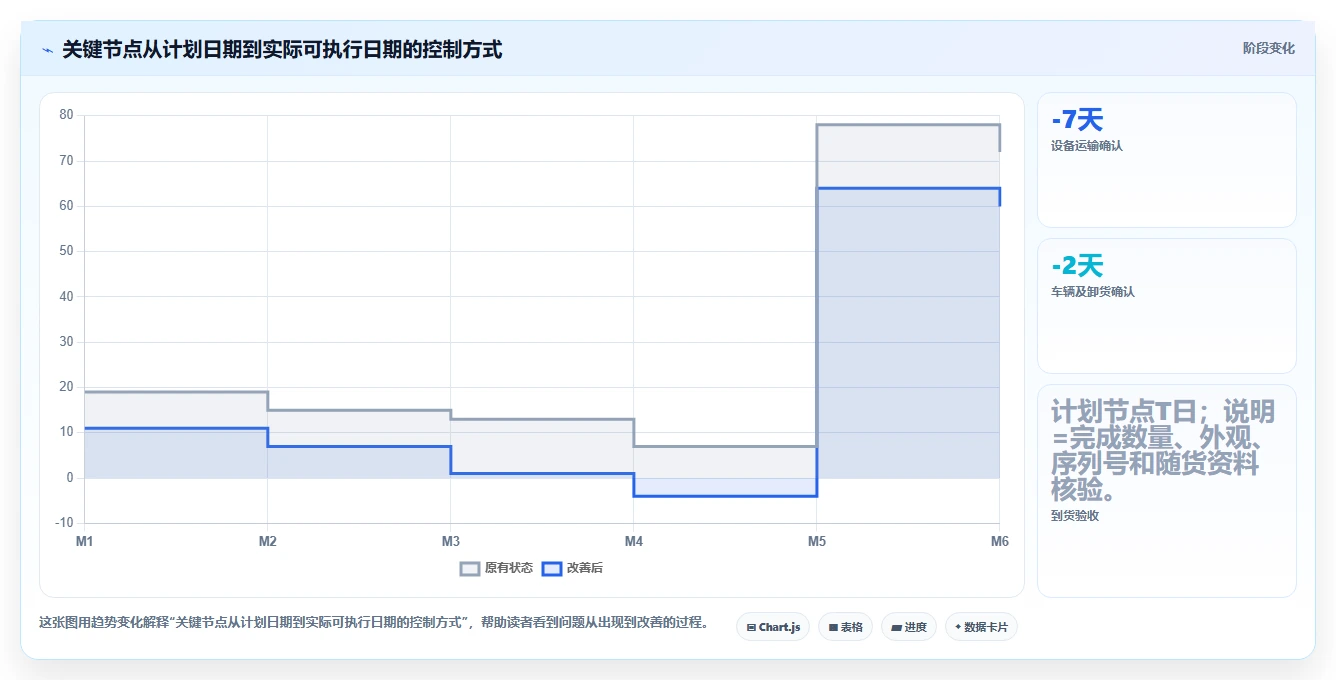Click the M2 axis label

267,541
